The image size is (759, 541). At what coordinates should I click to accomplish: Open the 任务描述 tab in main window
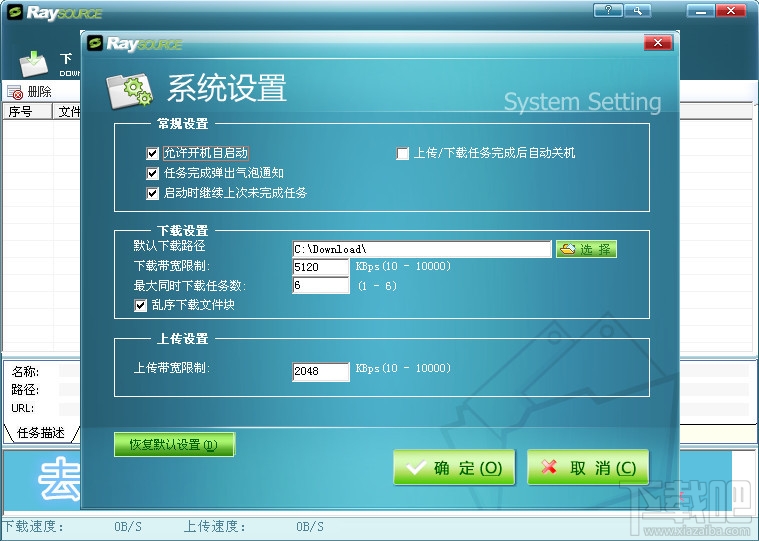click(41, 433)
